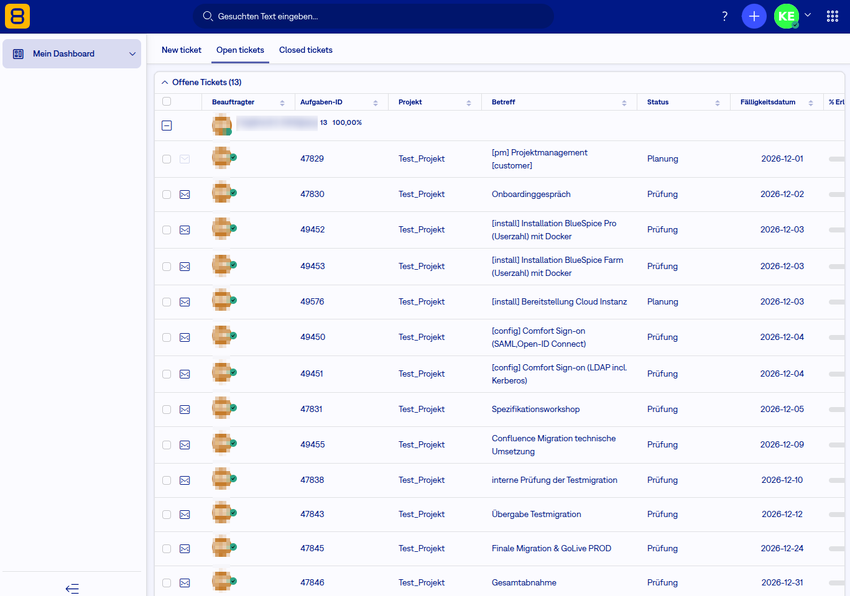Tick the checkbox for ticket 49455
The height and width of the screenshot is (596, 850).
(x=166, y=445)
